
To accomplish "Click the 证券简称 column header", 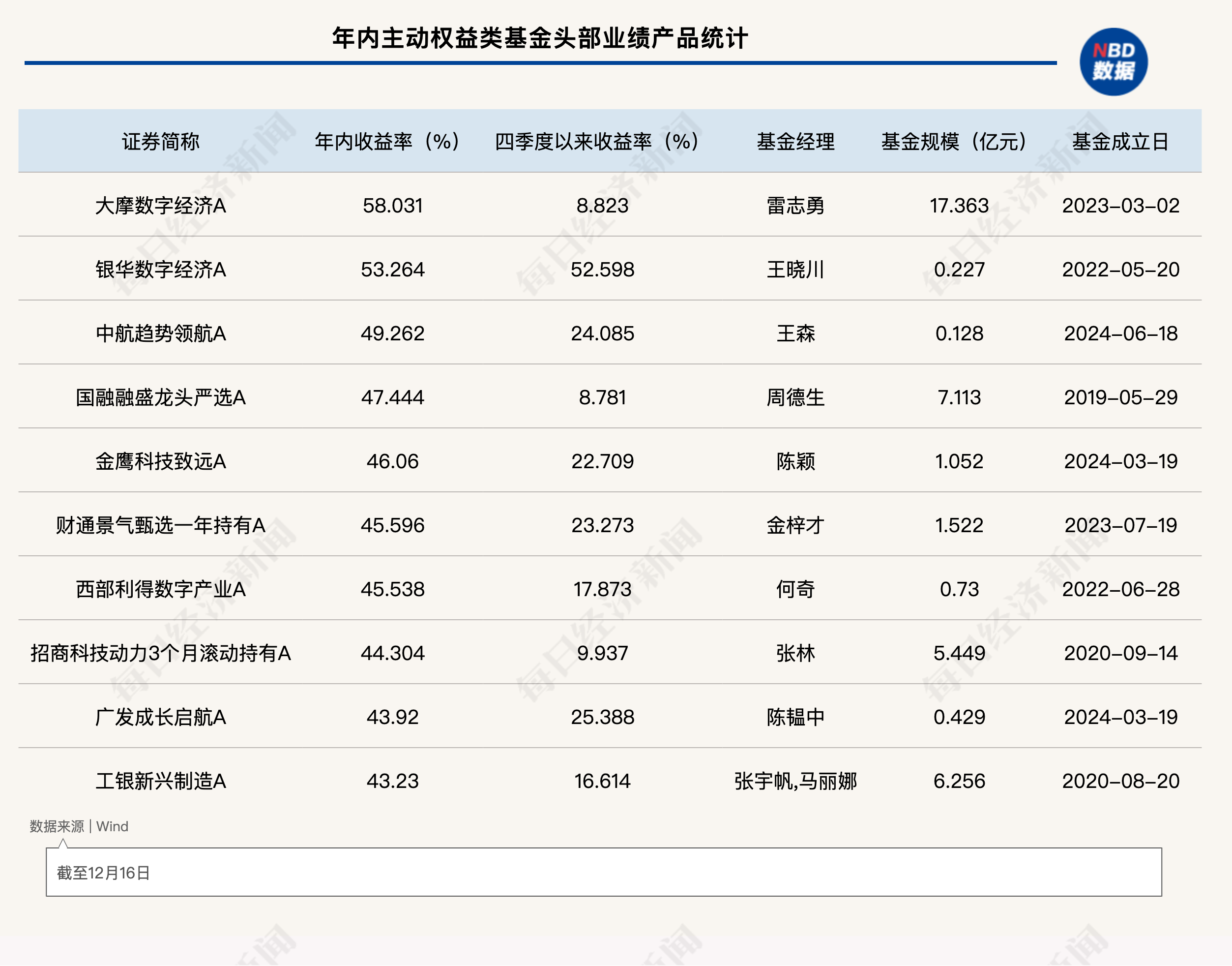I will click(x=161, y=141).
